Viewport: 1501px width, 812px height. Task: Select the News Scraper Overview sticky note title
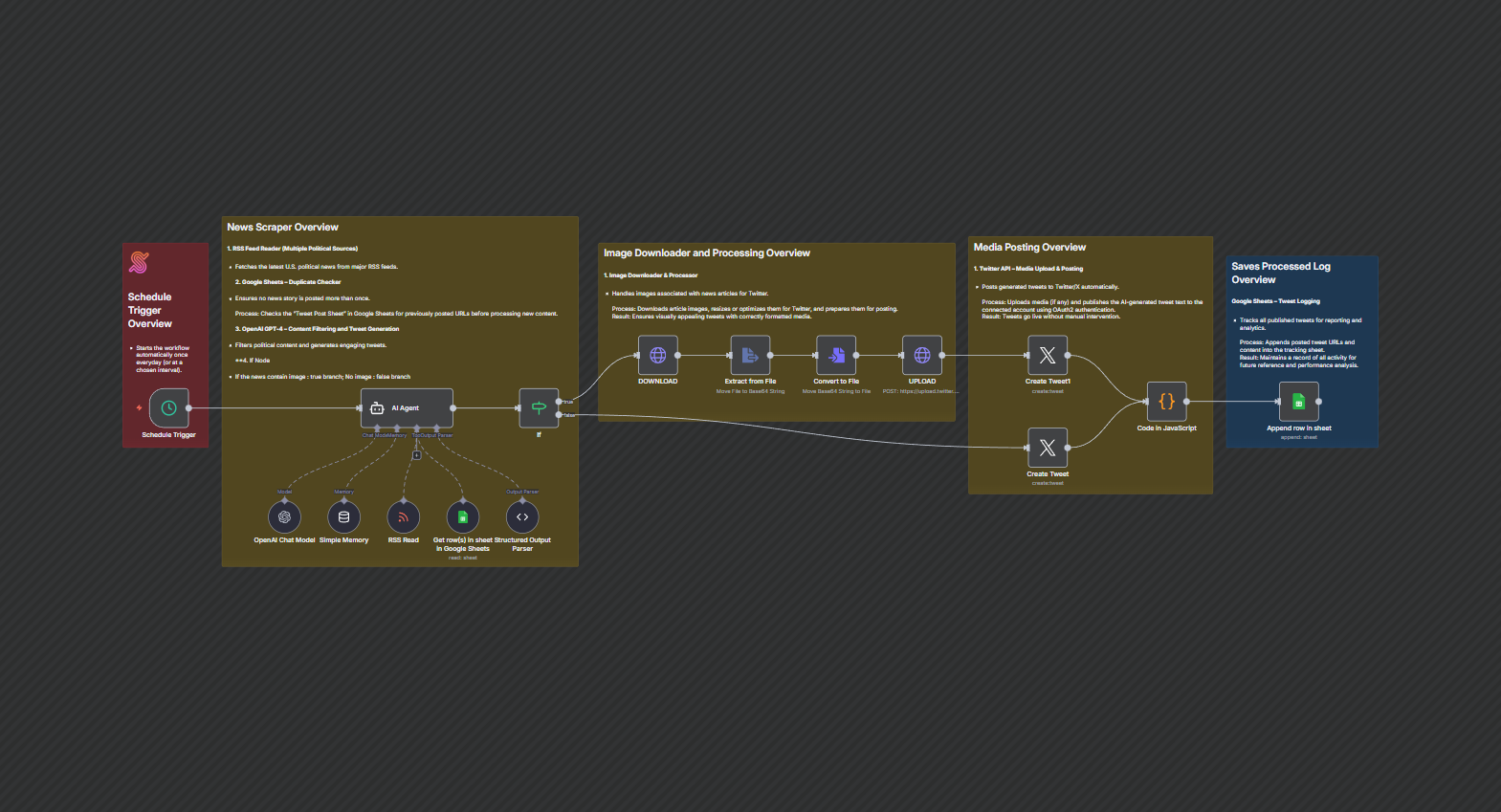pos(282,228)
